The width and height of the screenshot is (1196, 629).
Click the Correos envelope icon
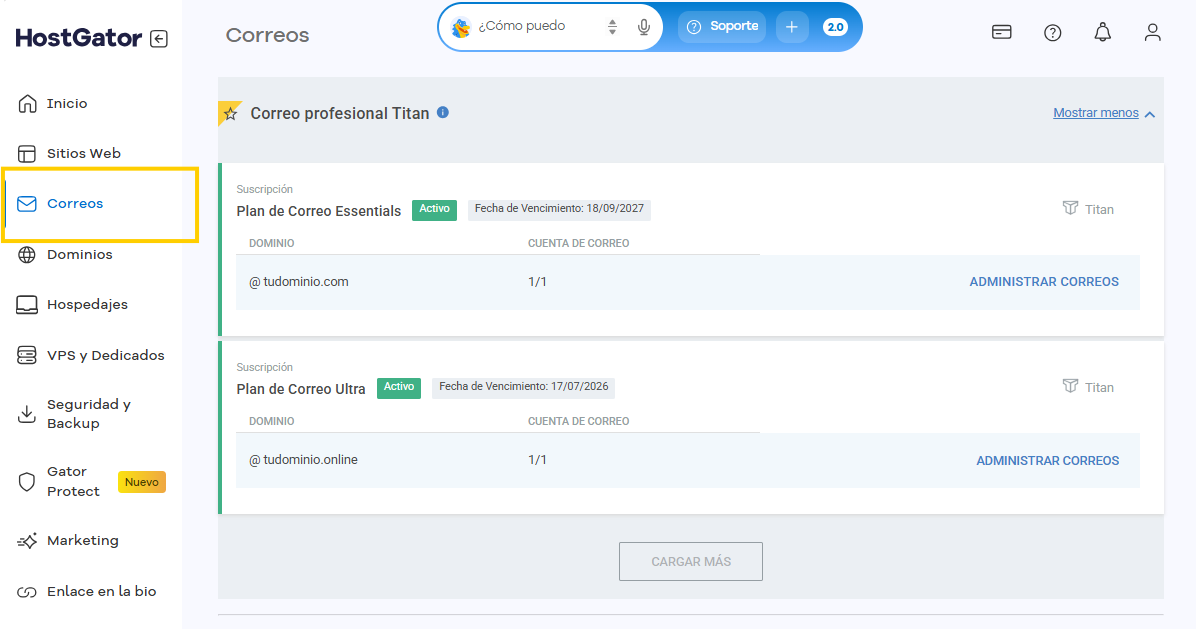point(27,204)
